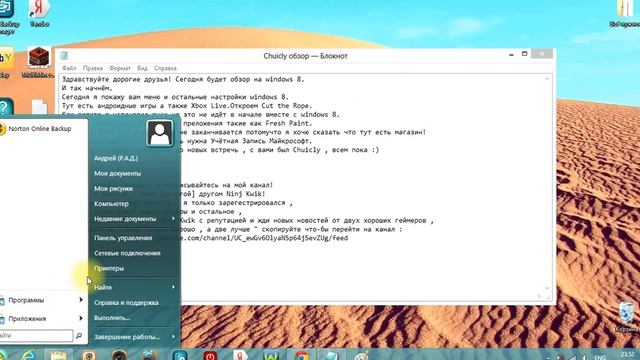Click the user name Андрей (Р.А.Д.)
Image resolution: width=640 pixels, height=360 pixels.
pos(116,158)
